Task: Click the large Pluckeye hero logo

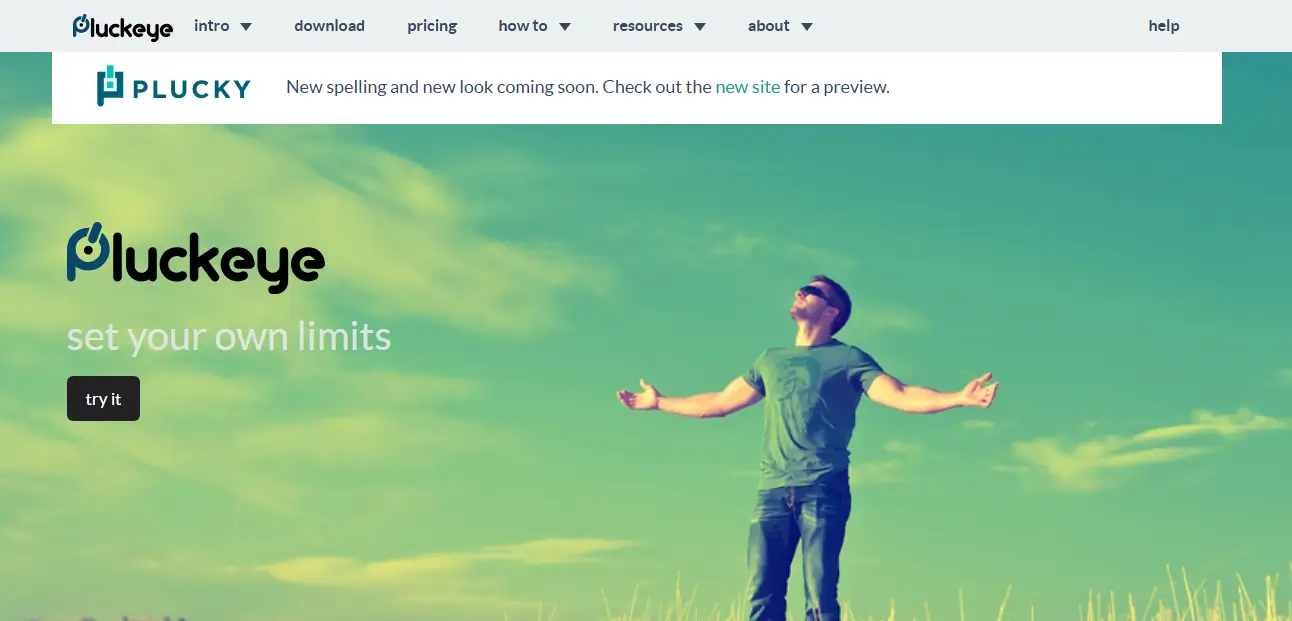Action: tap(196, 258)
